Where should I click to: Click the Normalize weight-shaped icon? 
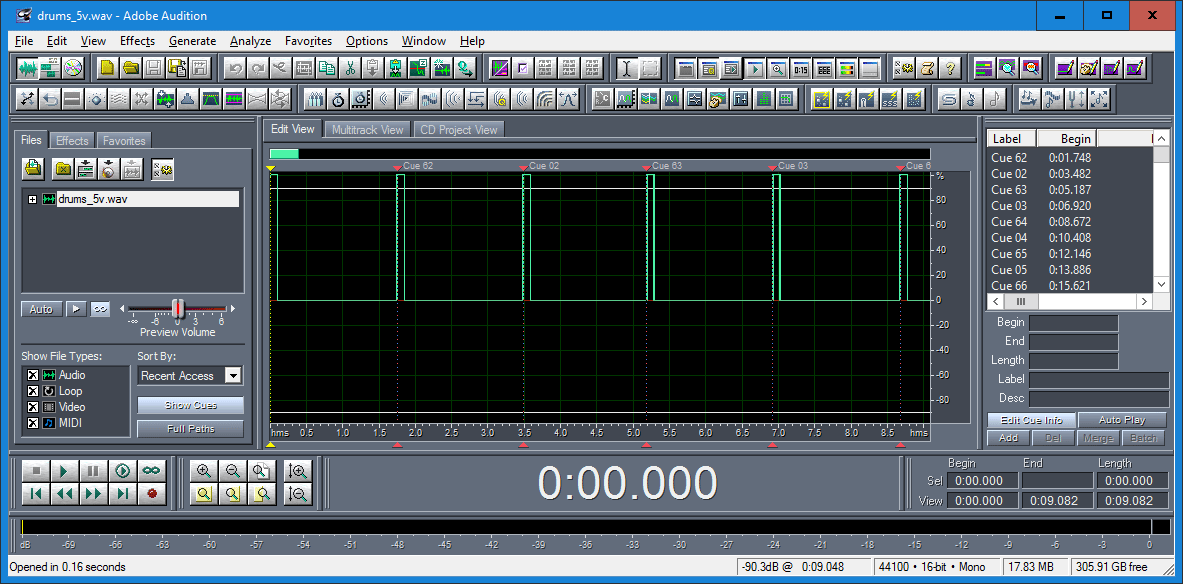click(188, 98)
